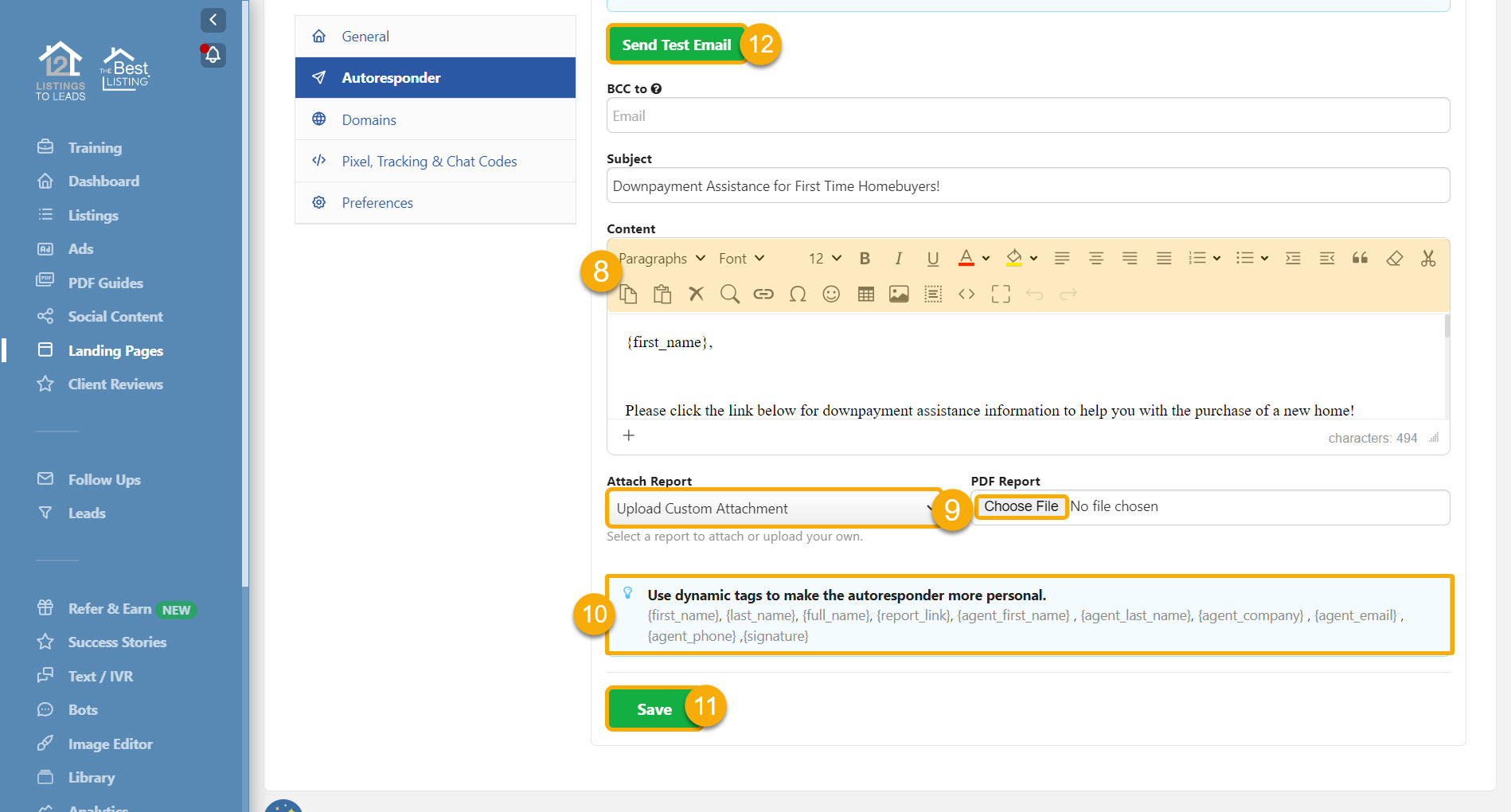Screen dimensions: 1511x812
Task: Center-align text in the editor
Action: (1095, 258)
